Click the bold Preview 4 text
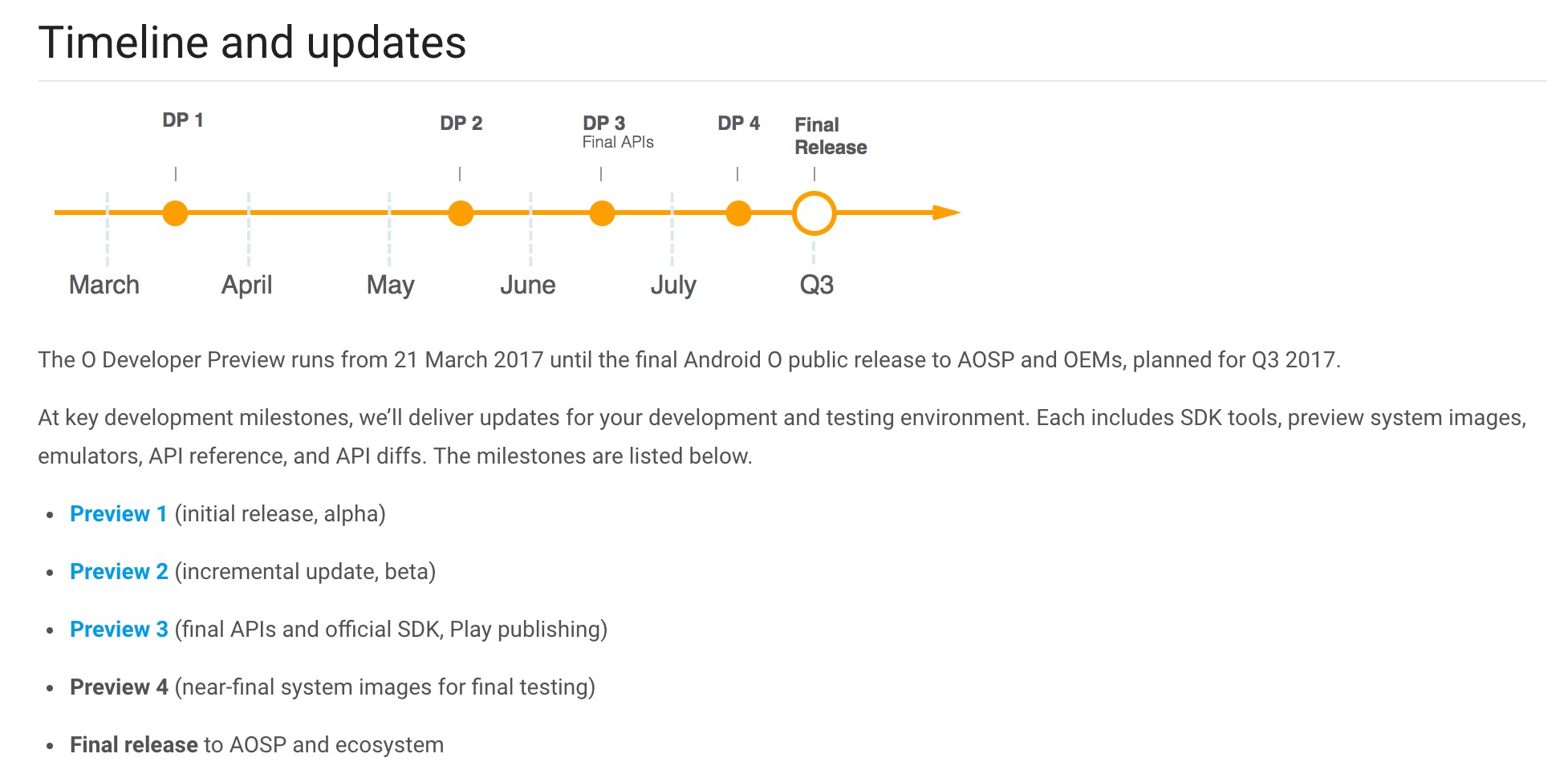Viewport: 1568px width, 778px height. click(119, 687)
